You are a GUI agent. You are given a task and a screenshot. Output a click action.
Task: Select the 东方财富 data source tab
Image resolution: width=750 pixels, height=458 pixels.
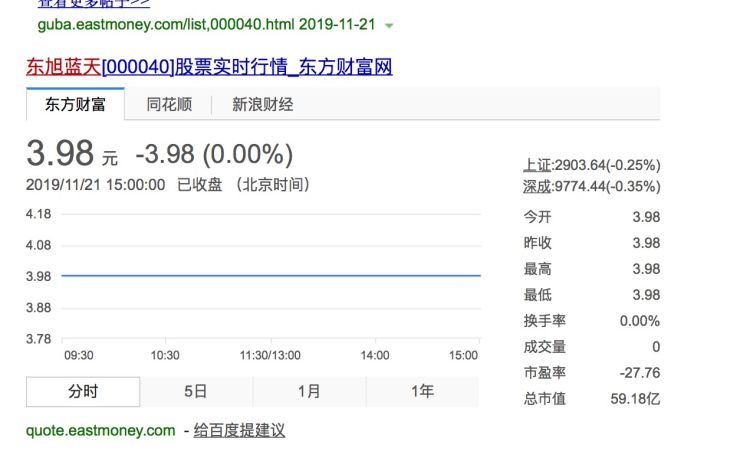point(75,104)
